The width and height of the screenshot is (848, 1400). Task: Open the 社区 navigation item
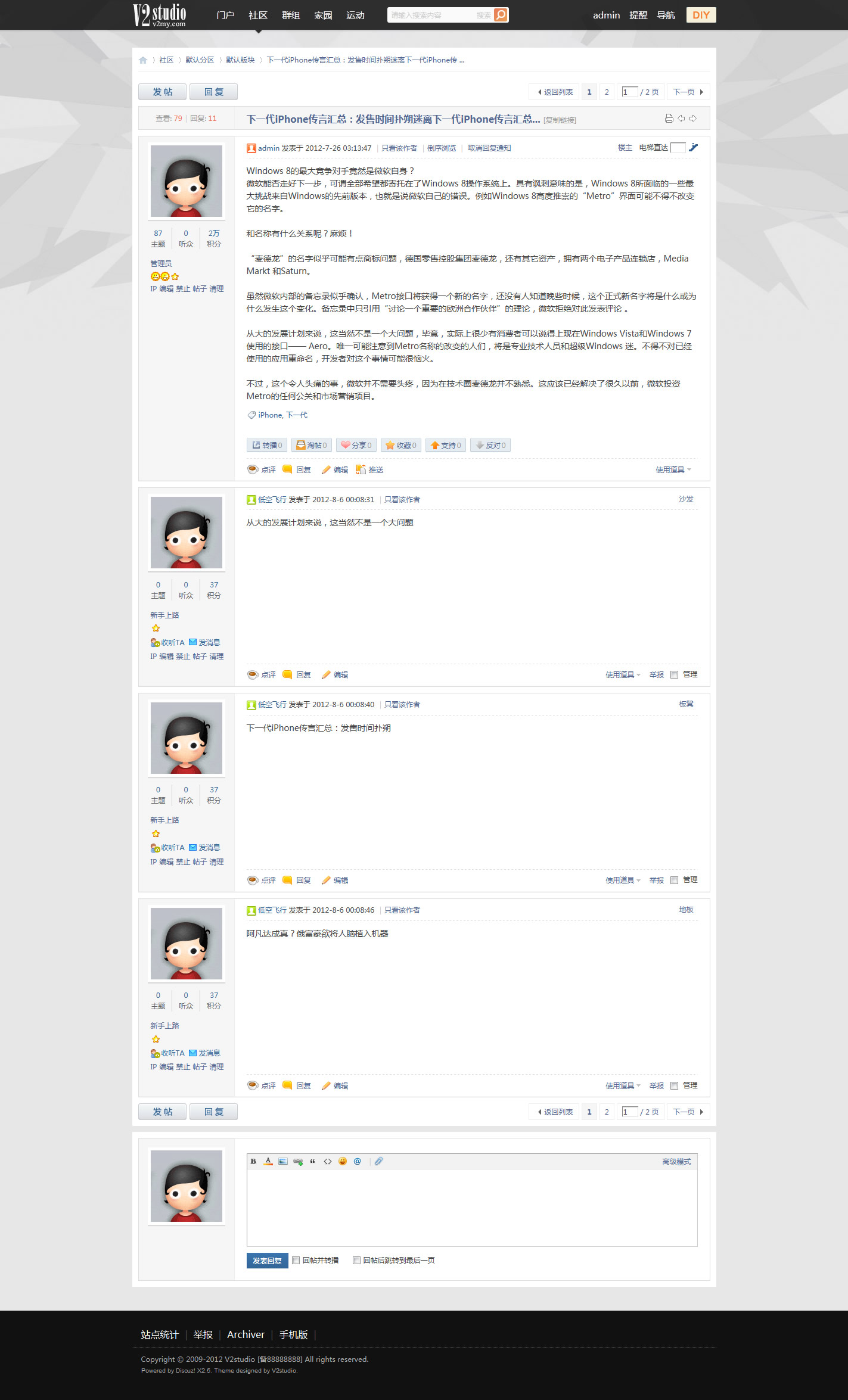click(x=258, y=15)
